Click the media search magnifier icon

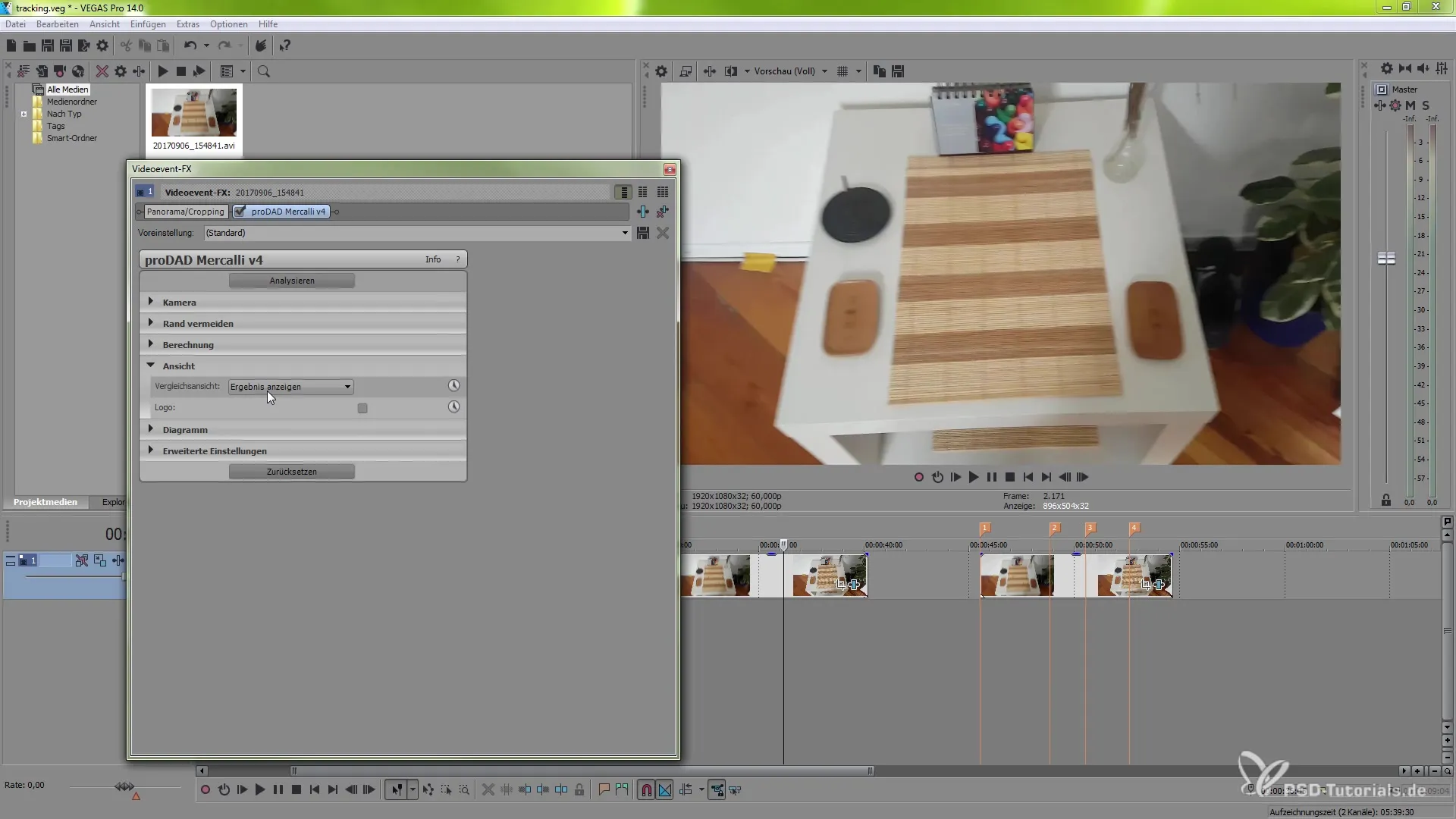(x=264, y=71)
